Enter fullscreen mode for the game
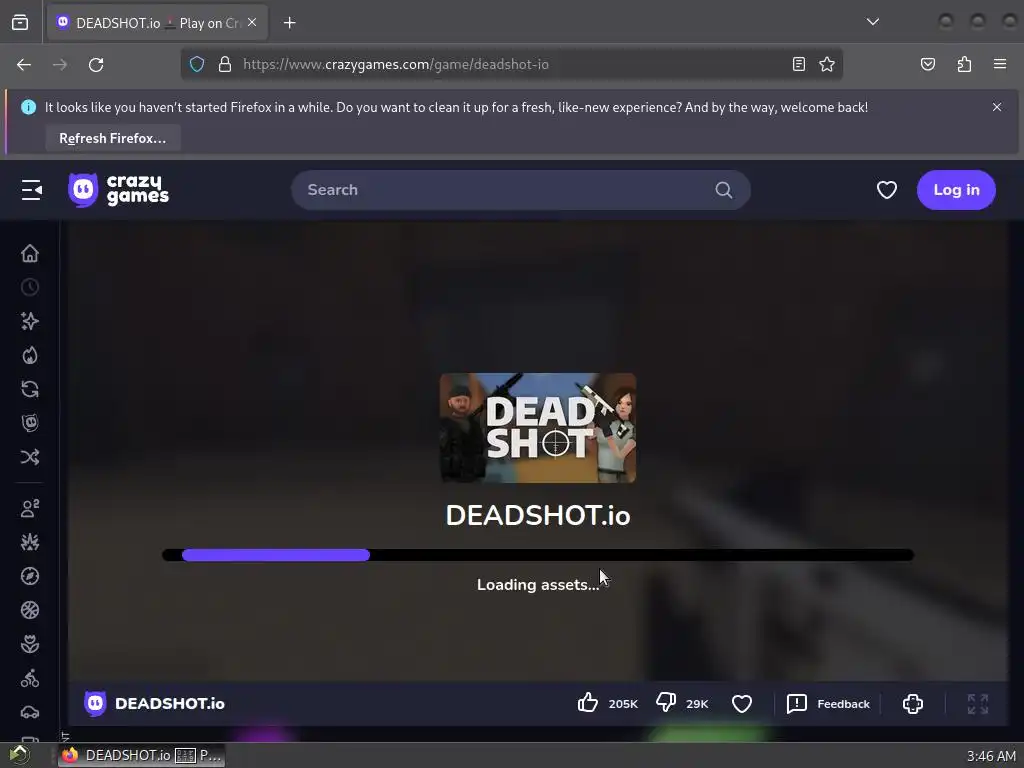The image size is (1024, 768). click(978, 703)
